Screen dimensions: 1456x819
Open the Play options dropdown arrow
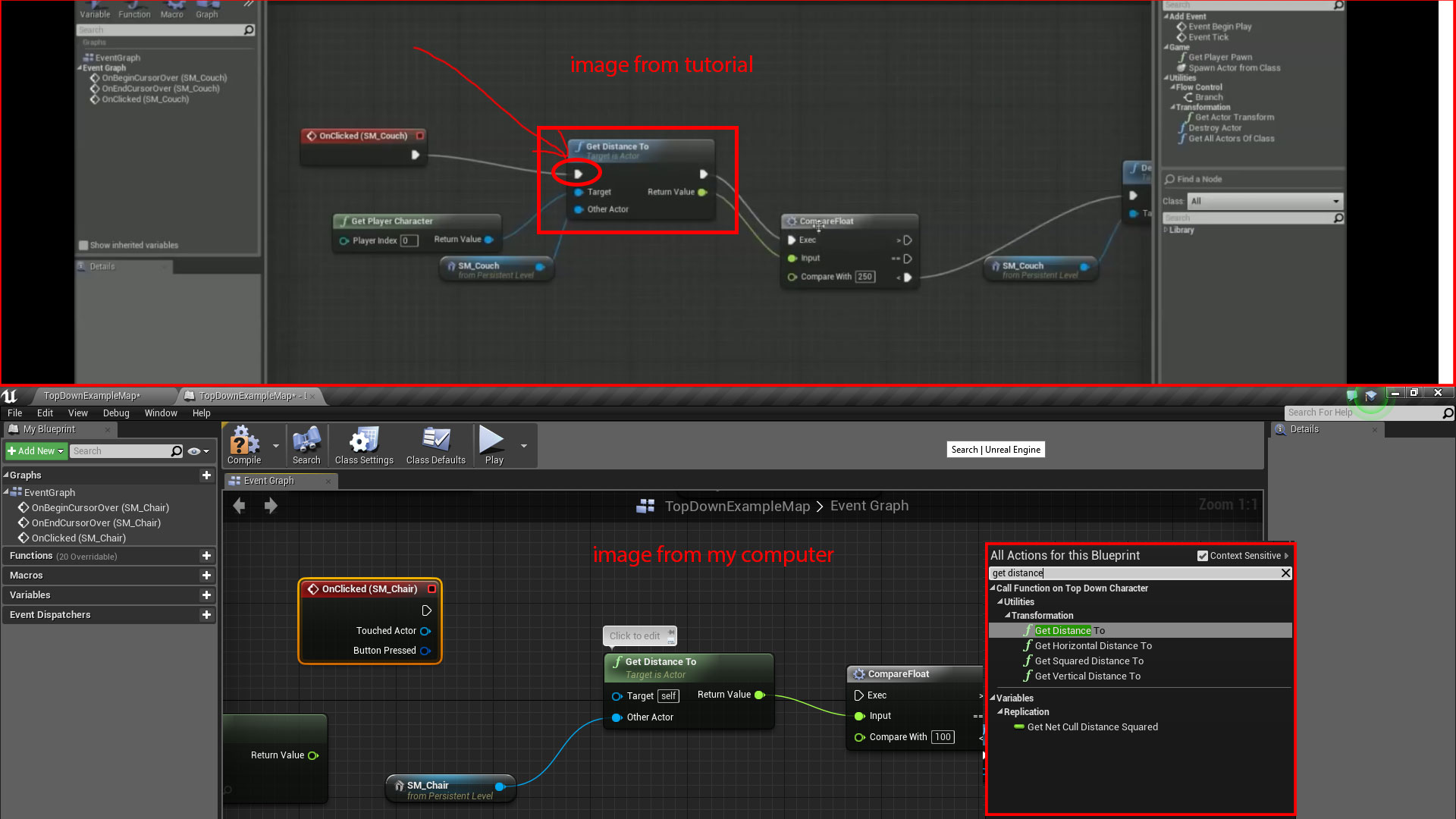click(523, 446)
